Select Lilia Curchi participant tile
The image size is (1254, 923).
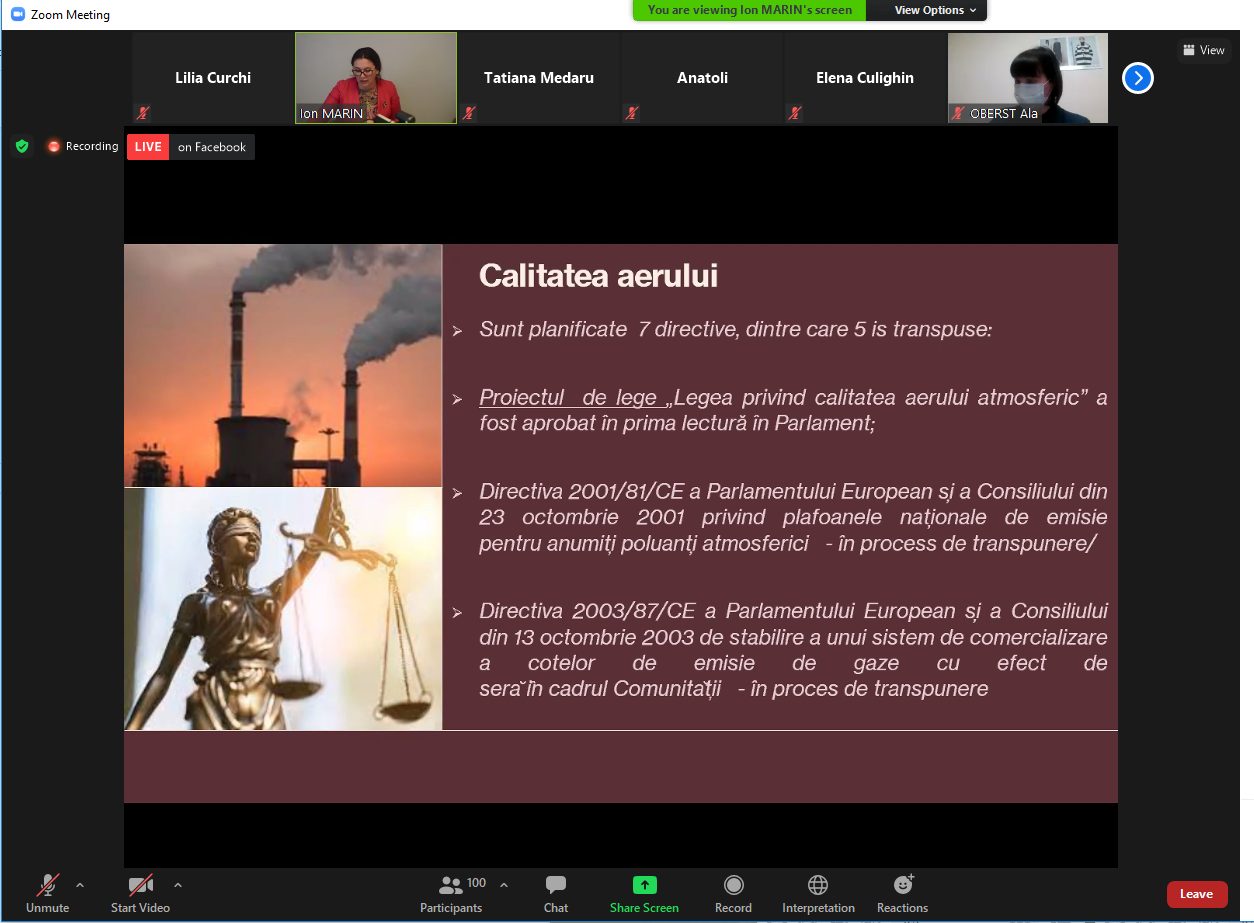click(212, 78)
